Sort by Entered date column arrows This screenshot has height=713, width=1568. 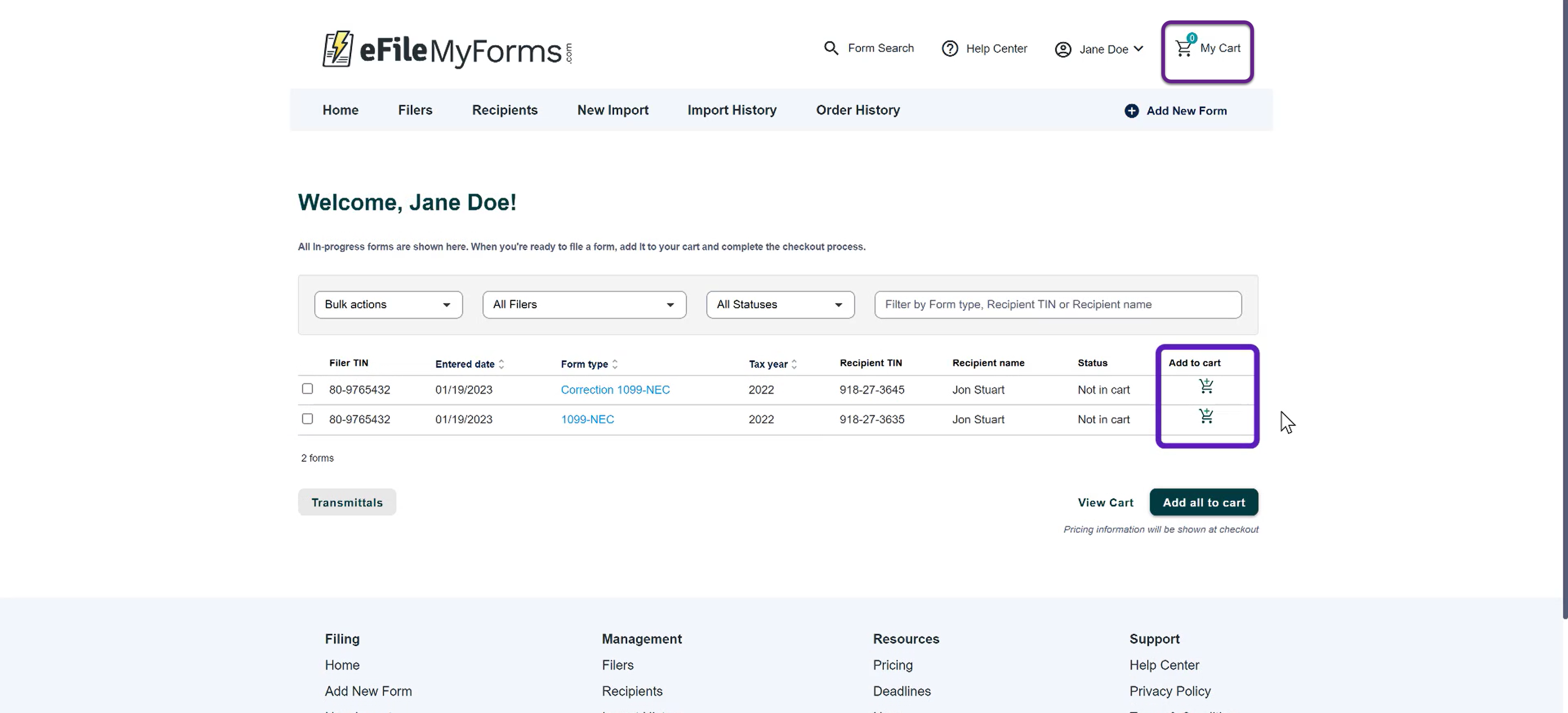click(501, 364)
